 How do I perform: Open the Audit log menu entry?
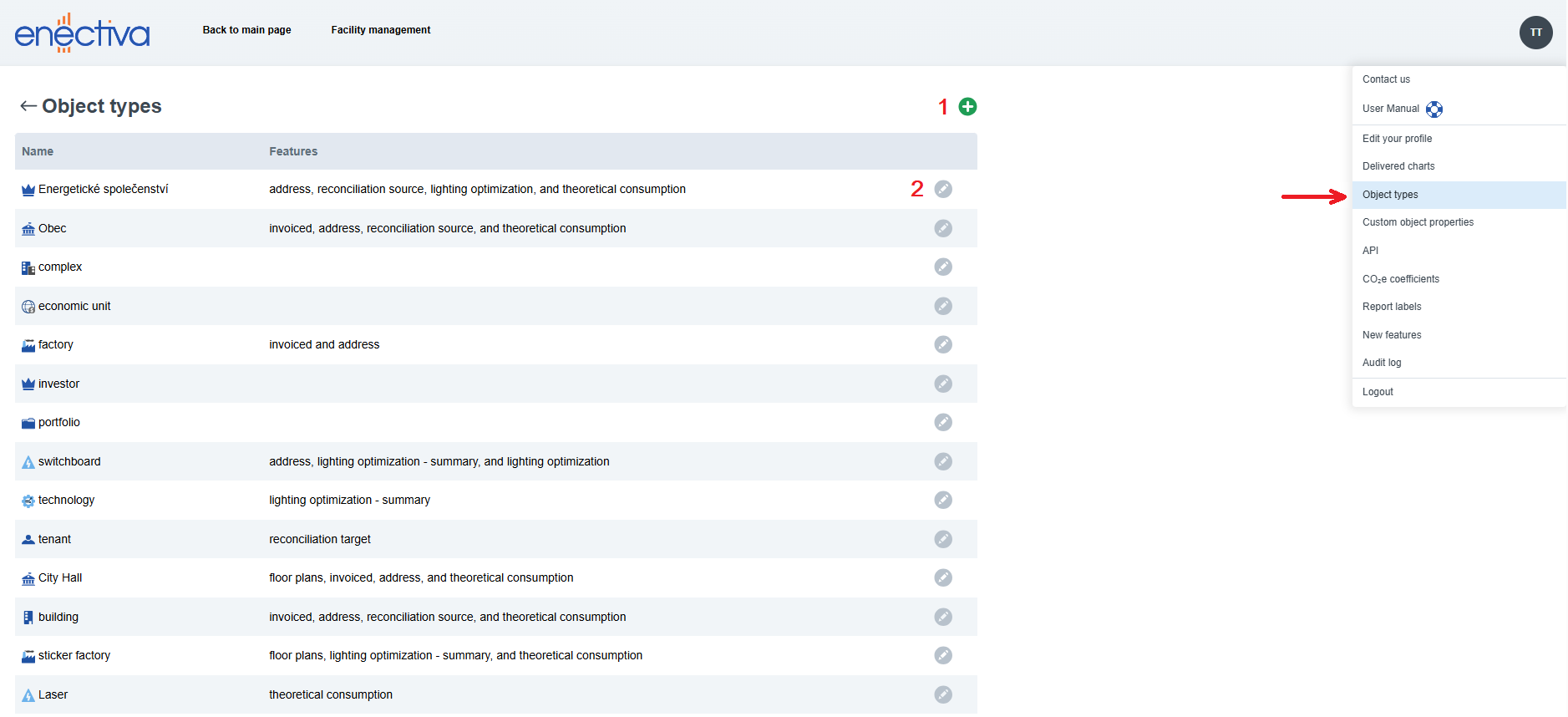point(1381,363)
